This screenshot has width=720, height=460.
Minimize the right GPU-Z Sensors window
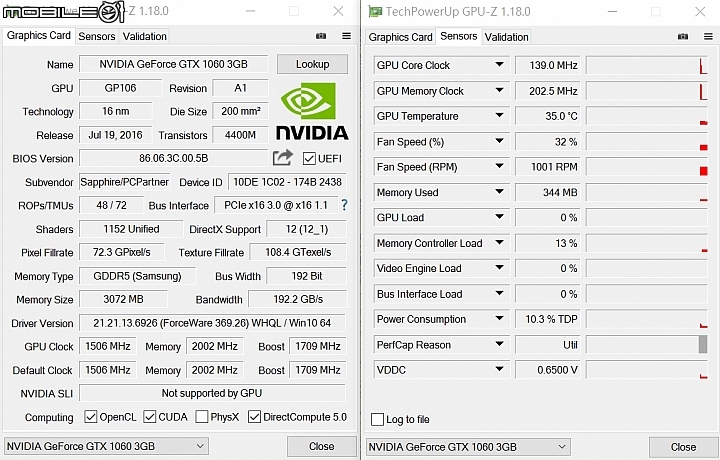click(x=612, y=11)
